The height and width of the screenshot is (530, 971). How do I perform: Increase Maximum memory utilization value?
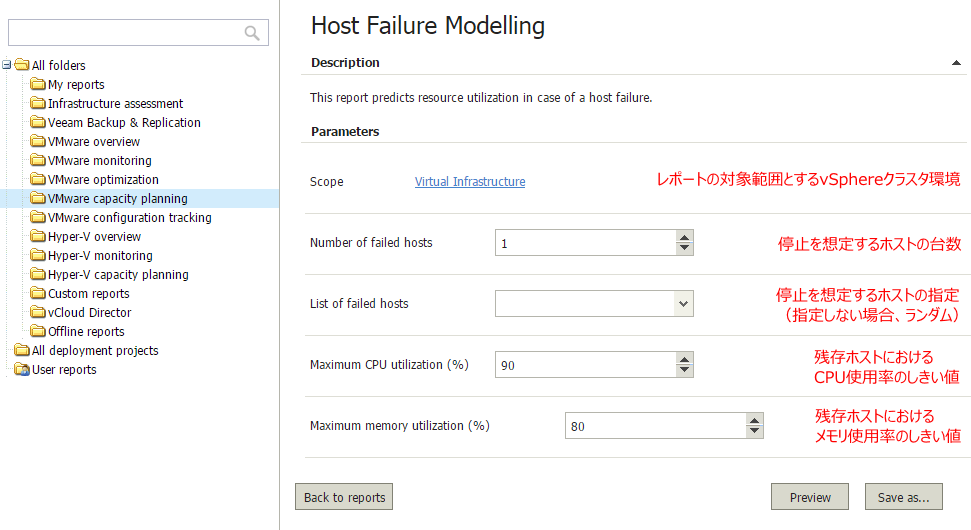(x=754, y=420)
